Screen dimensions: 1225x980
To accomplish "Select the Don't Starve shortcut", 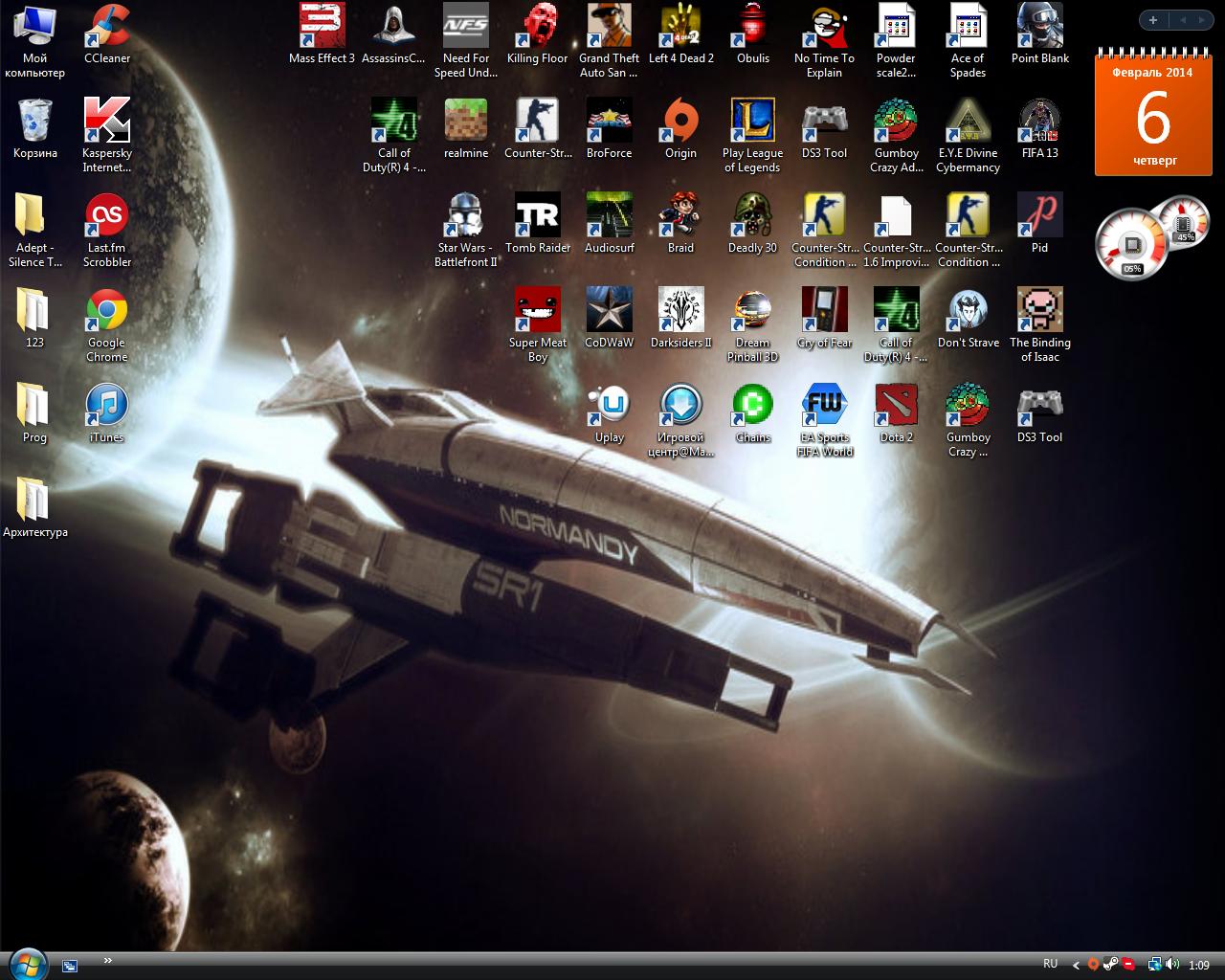I will [x=968, y=311].
